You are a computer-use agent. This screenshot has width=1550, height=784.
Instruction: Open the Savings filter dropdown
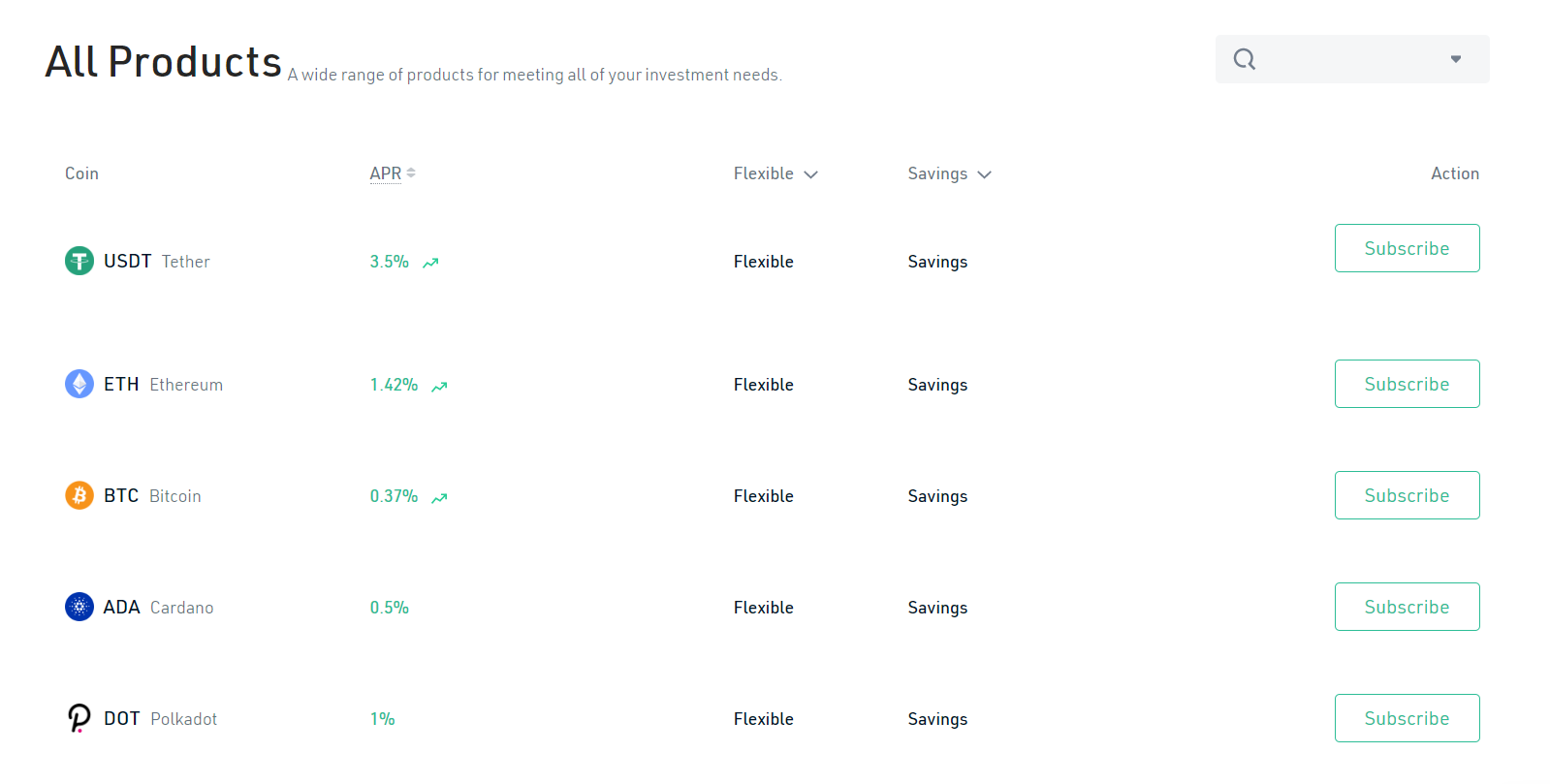[x=949, y=173]
